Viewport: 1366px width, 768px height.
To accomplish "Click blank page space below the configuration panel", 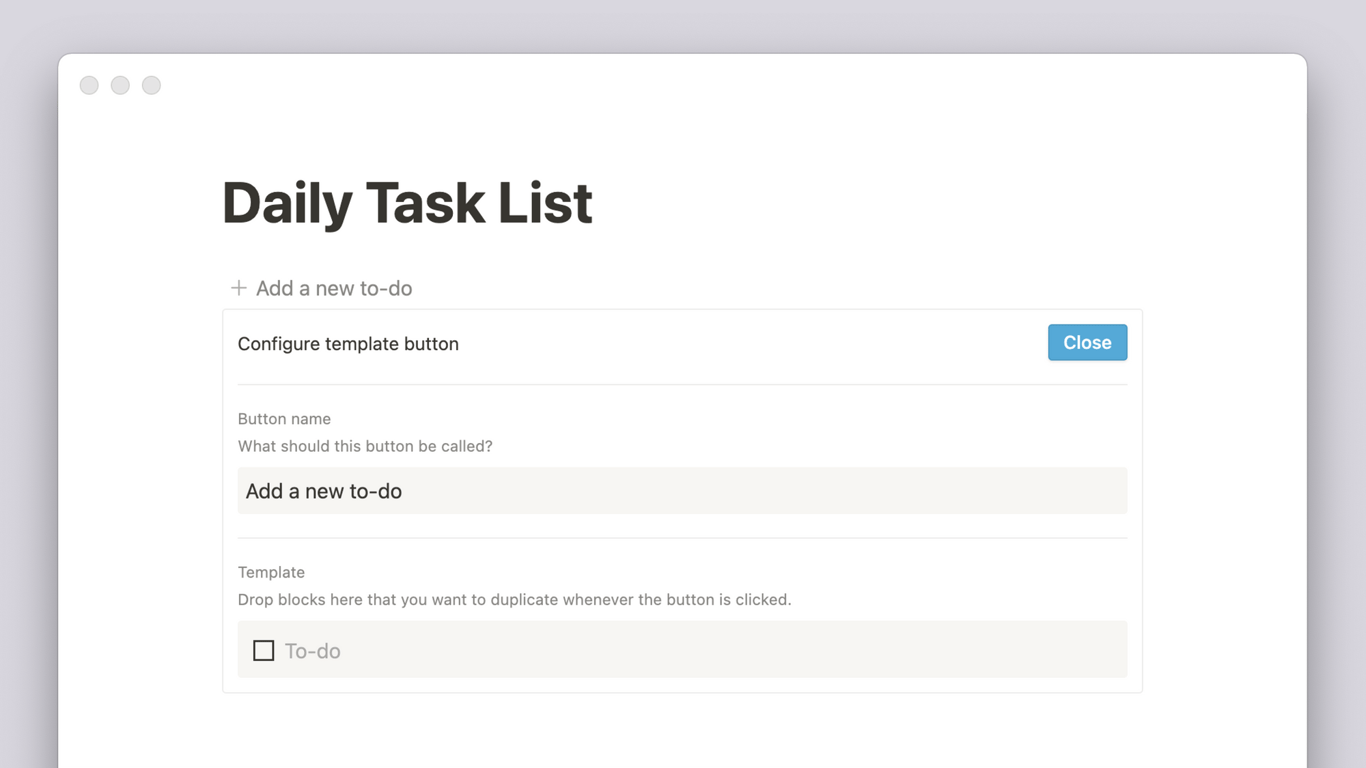I will 682,730.
